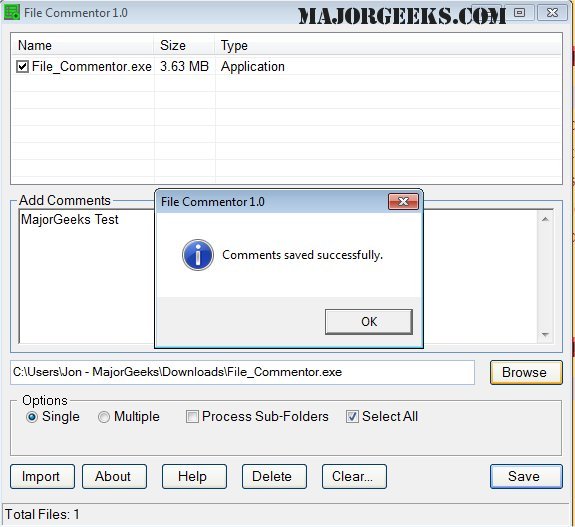Open the About button

(114, 476)
